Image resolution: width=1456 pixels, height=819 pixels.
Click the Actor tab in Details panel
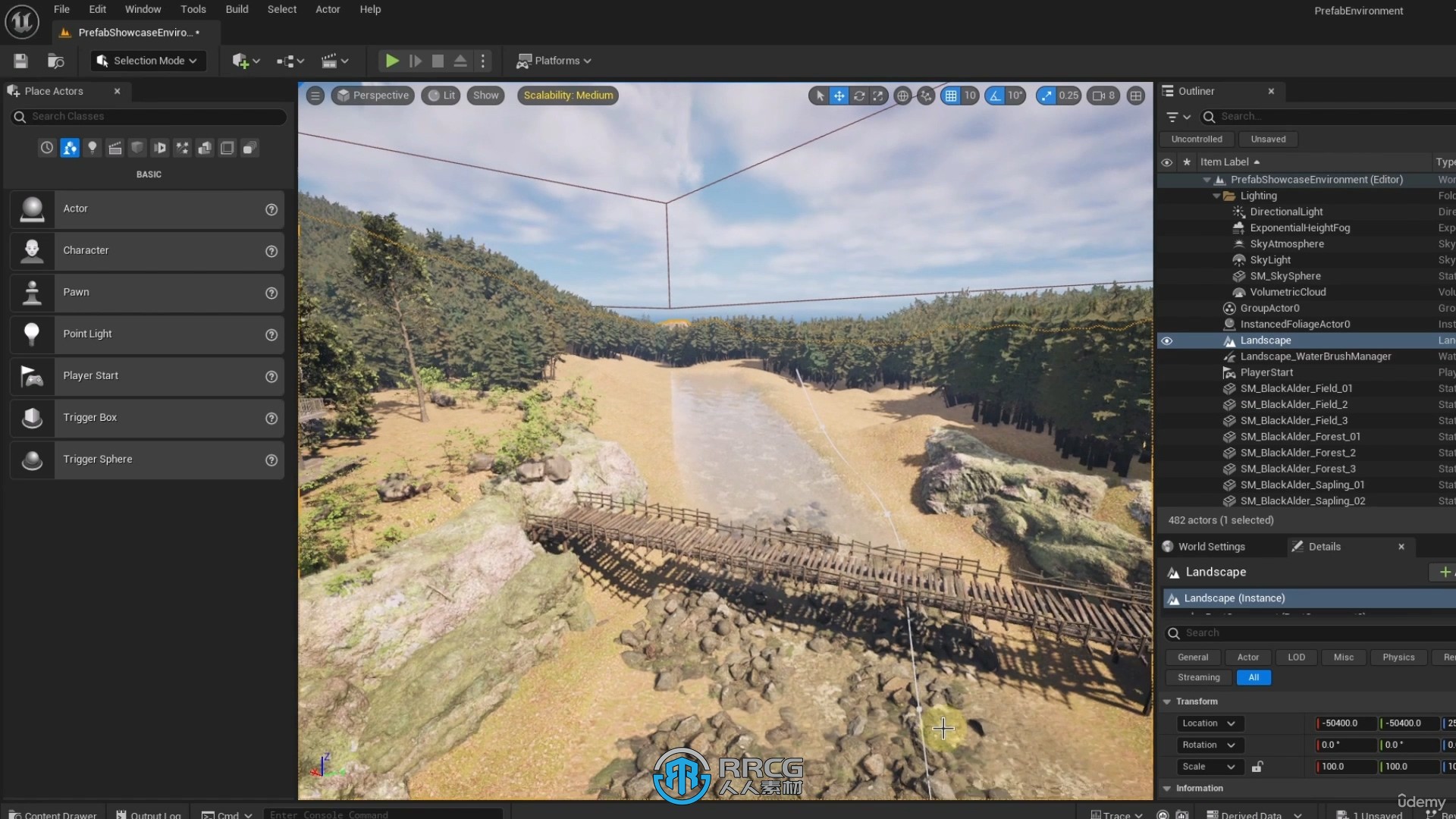point(1248,657)
